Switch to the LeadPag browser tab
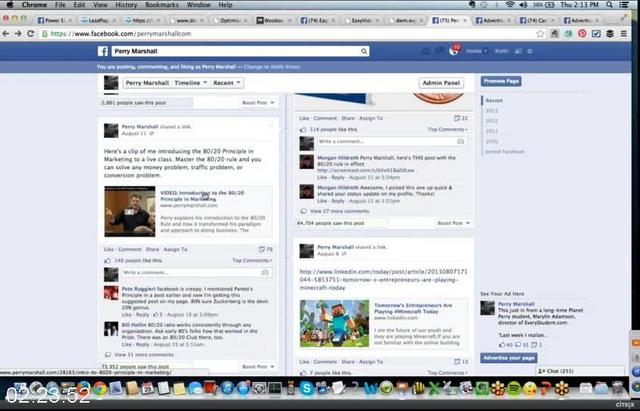640x411 pixels. click(x=97, y=20)
